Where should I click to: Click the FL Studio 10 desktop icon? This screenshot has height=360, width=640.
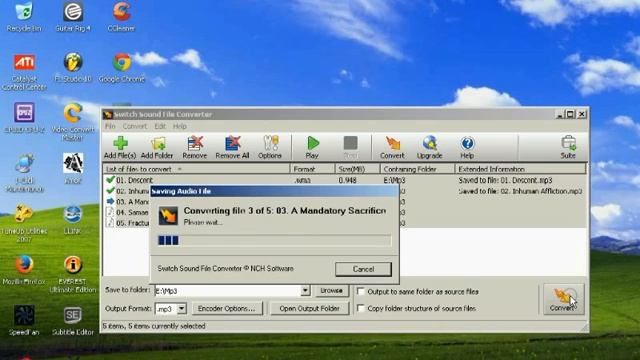(x=73, y=67)
